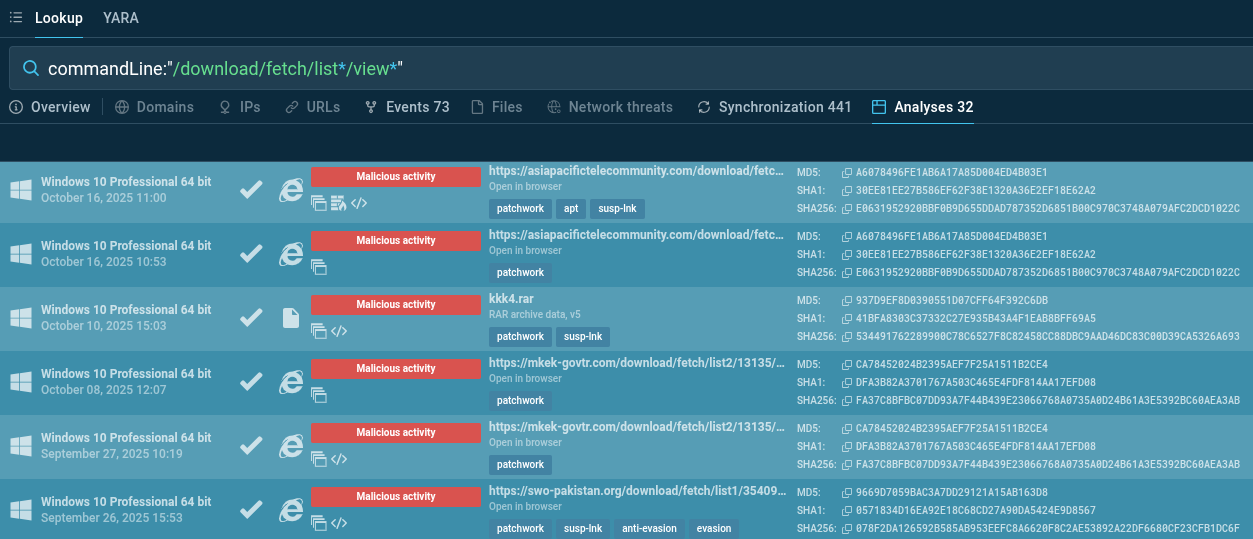
Task: Copy the MD5 hash of September 27 10:19 analysis
Action: (847, 428)
